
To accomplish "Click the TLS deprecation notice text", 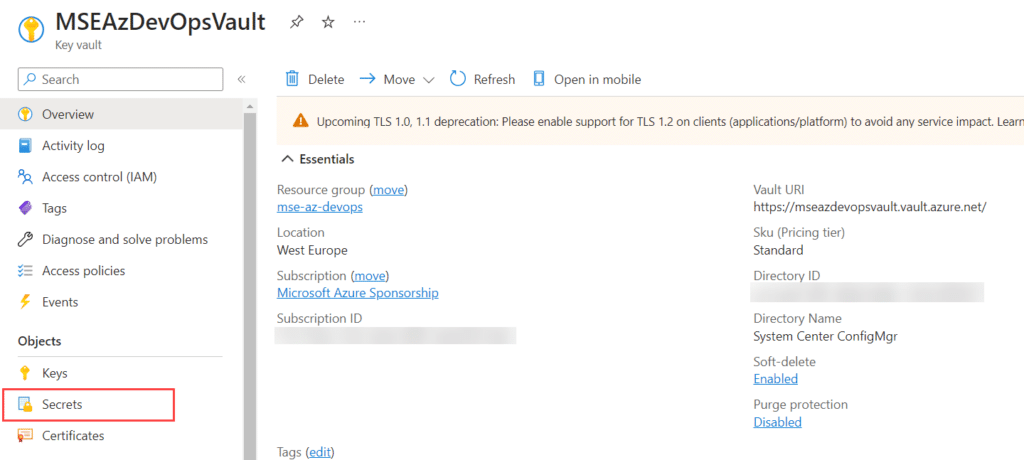I will coord(670,122).
